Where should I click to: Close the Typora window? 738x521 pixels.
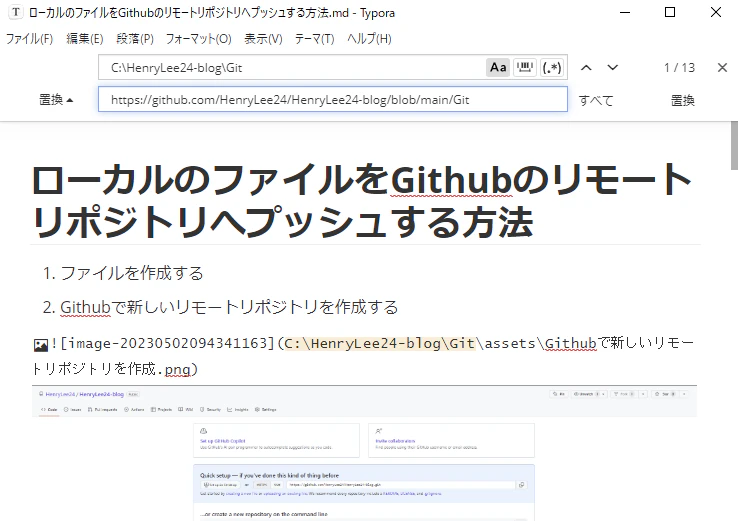(x=715, y=12)
